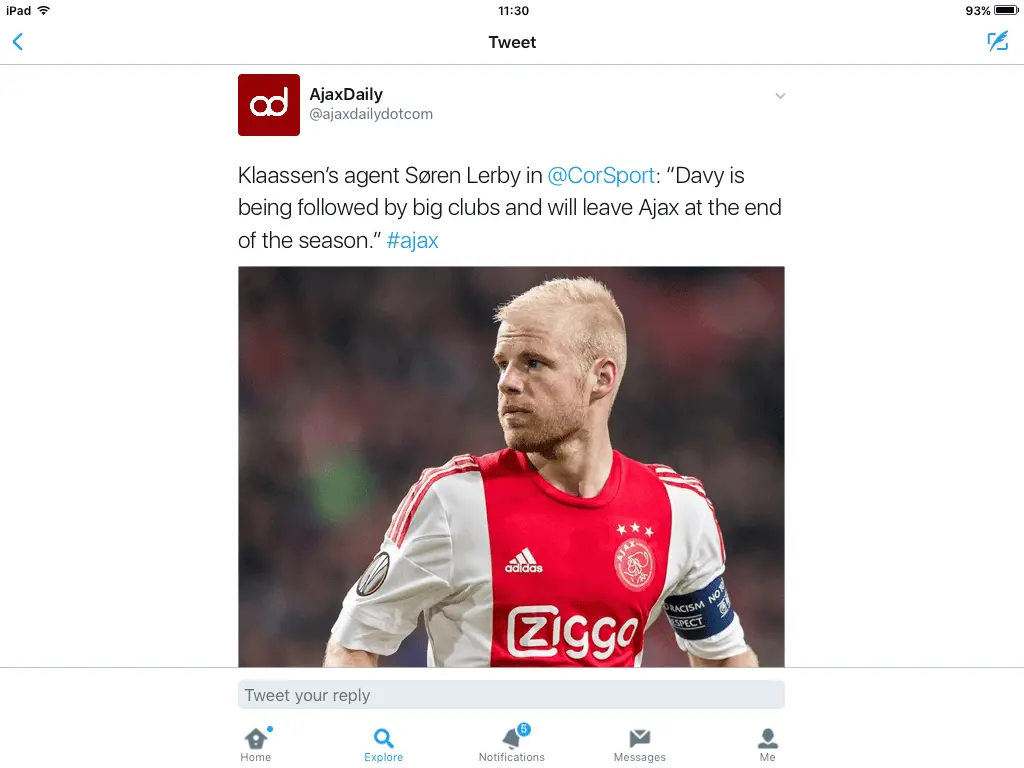Open the #ajax hashtag

412,241
